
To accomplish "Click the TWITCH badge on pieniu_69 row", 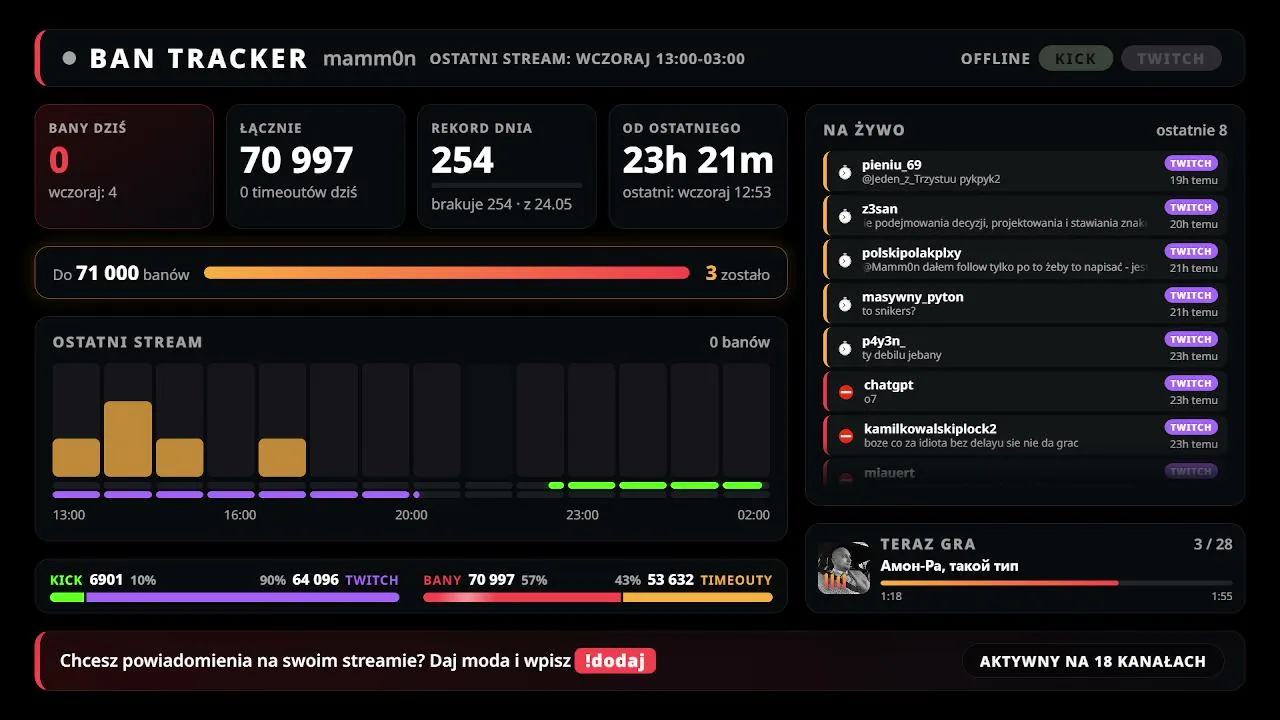I will coord(1191,163).
